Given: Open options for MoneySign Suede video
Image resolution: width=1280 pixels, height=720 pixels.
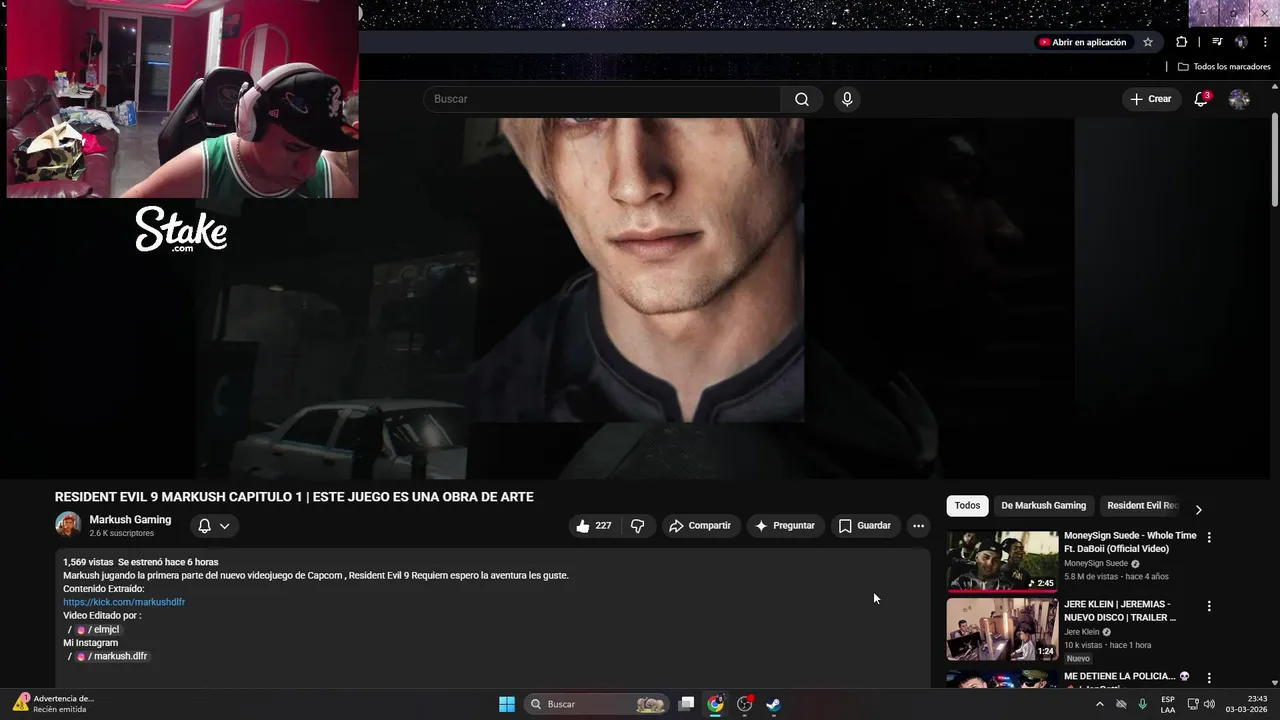Looking at the screenshot, I should (1209, 537).
